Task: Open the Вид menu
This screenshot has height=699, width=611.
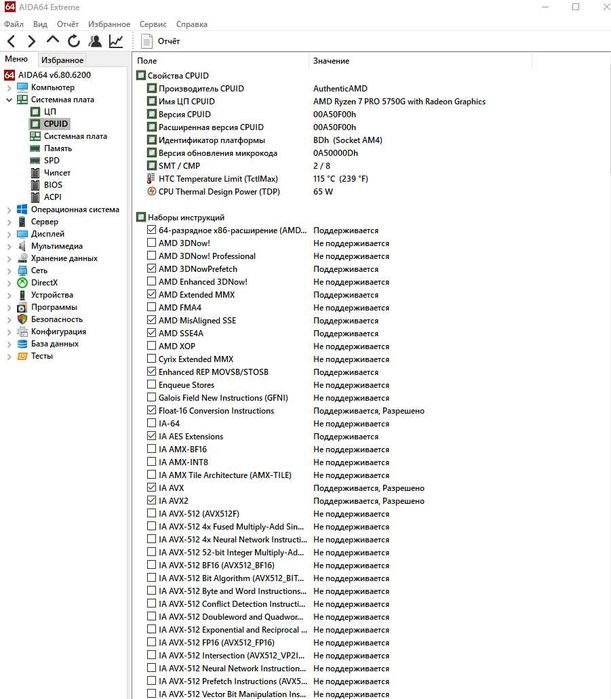Action: [40, 24]
